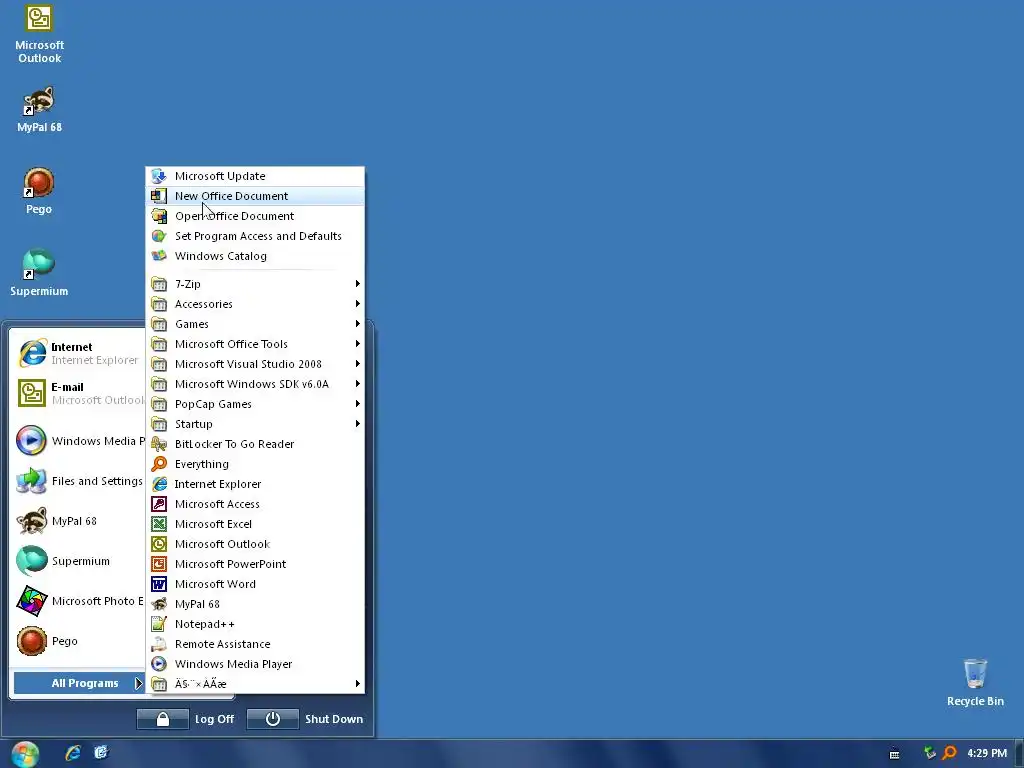Click the Microsoft Excel icon
The height and width of the screenshot is (768, 1024).
pos(159,524)
